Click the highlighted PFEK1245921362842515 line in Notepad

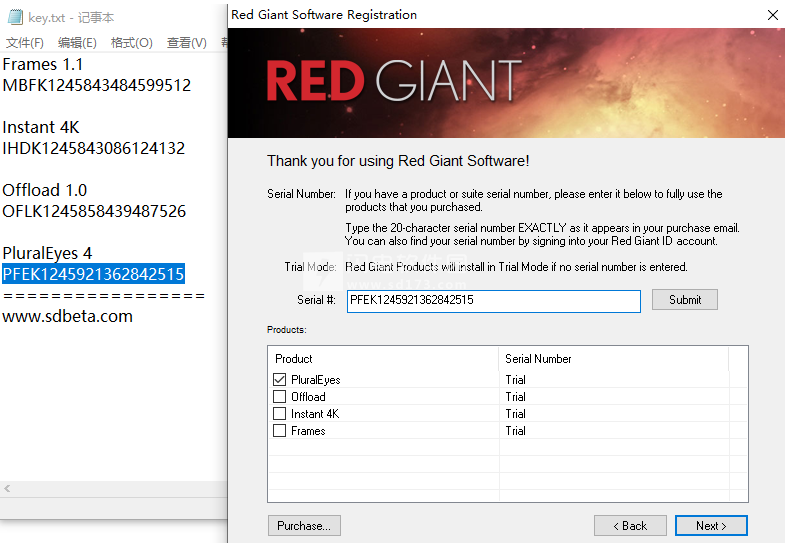point(94,274)
